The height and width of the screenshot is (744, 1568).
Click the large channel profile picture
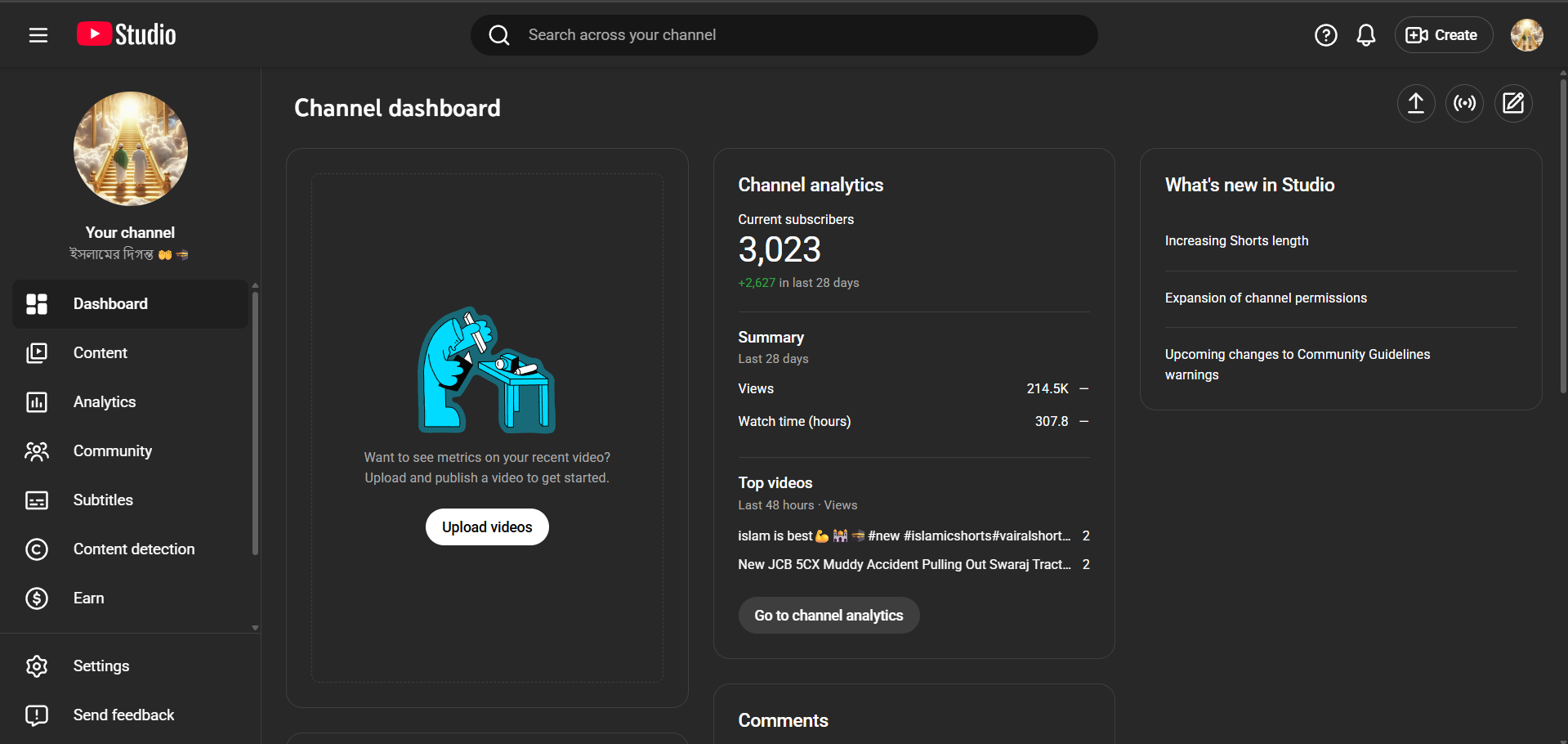[x=131, y=149]
